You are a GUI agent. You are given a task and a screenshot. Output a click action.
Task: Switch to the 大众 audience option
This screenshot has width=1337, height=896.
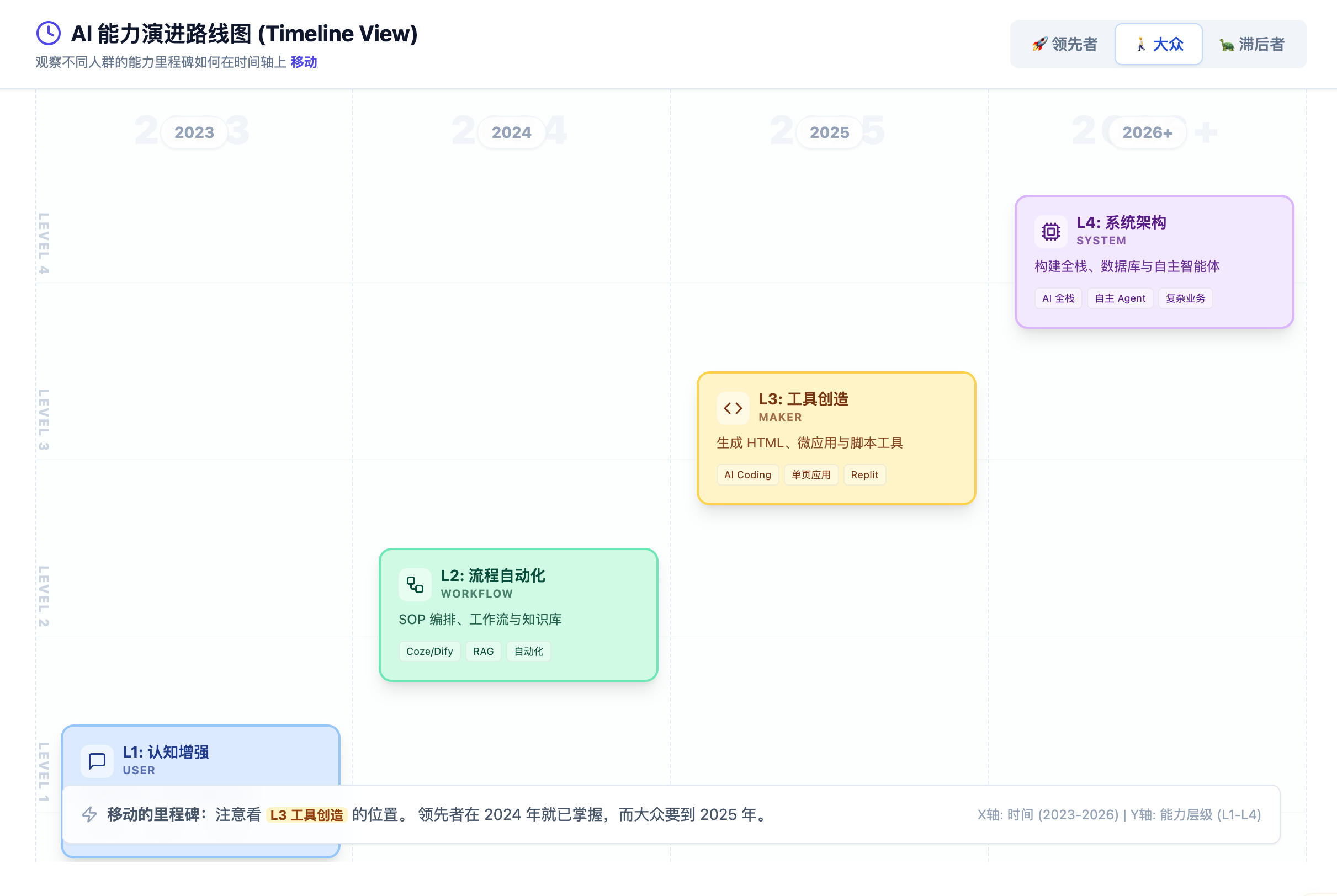[1159, 44]
